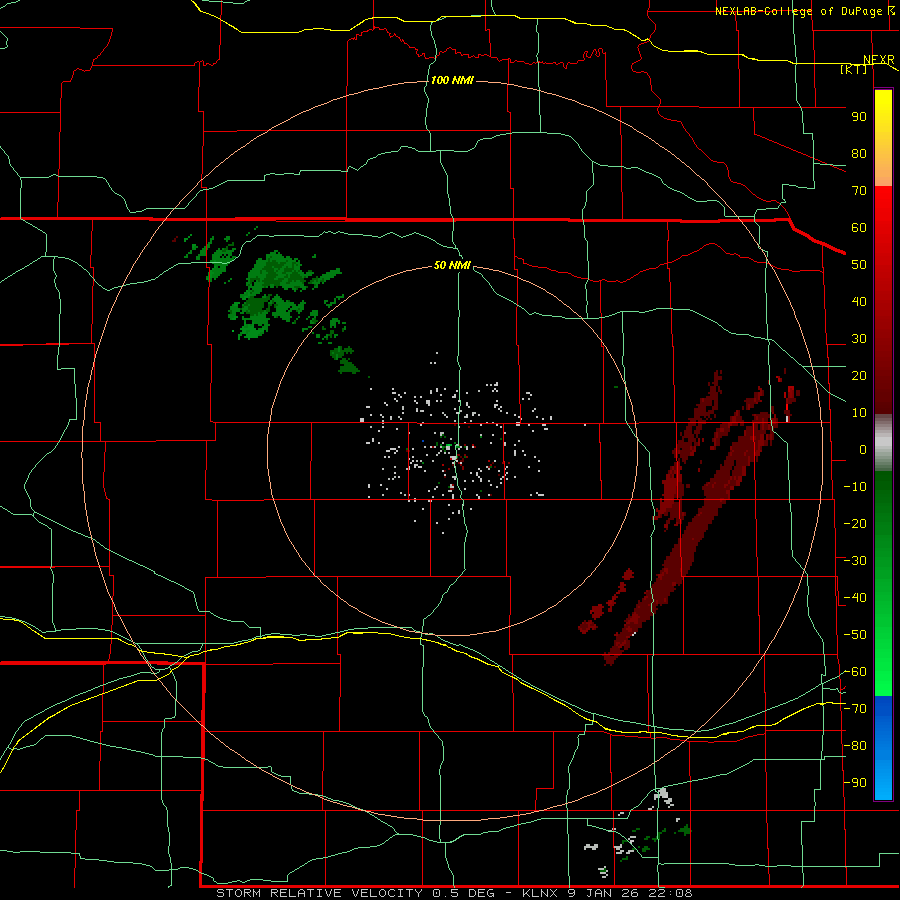Viewport: 900px width, 900px height.
Task: Click the 50 value on velocity scale
Action: pyautogui.click(x=859, y=265)
